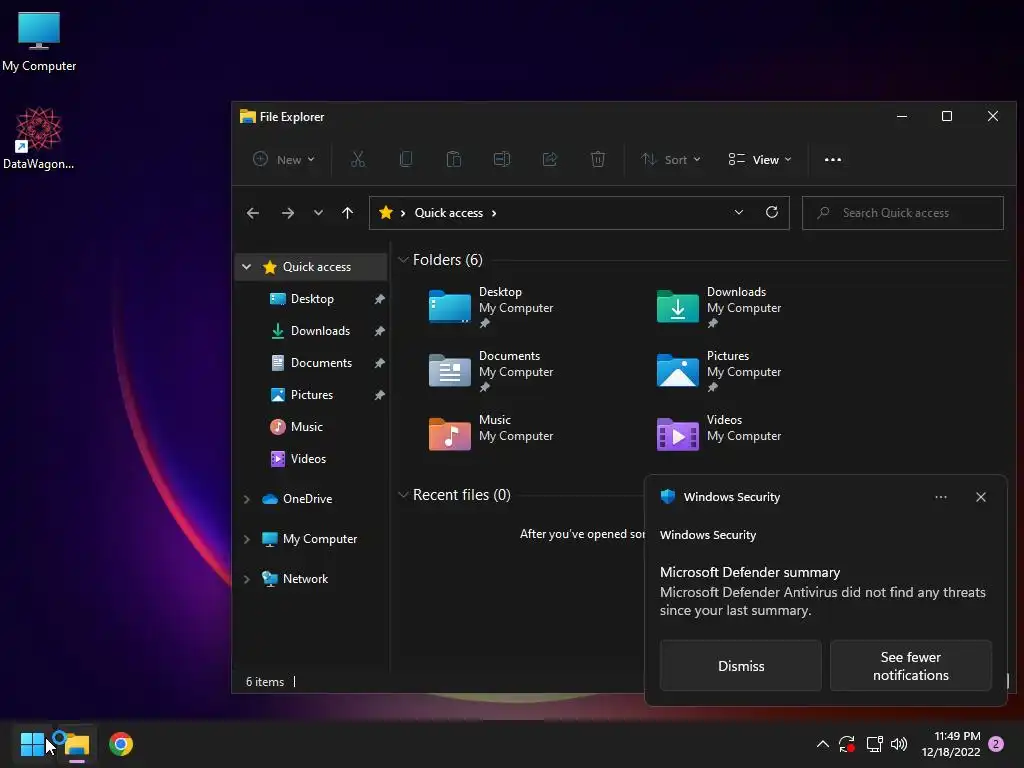
Task: Click pin icon beside Documents in sidebar
Action: click(379, 362)
